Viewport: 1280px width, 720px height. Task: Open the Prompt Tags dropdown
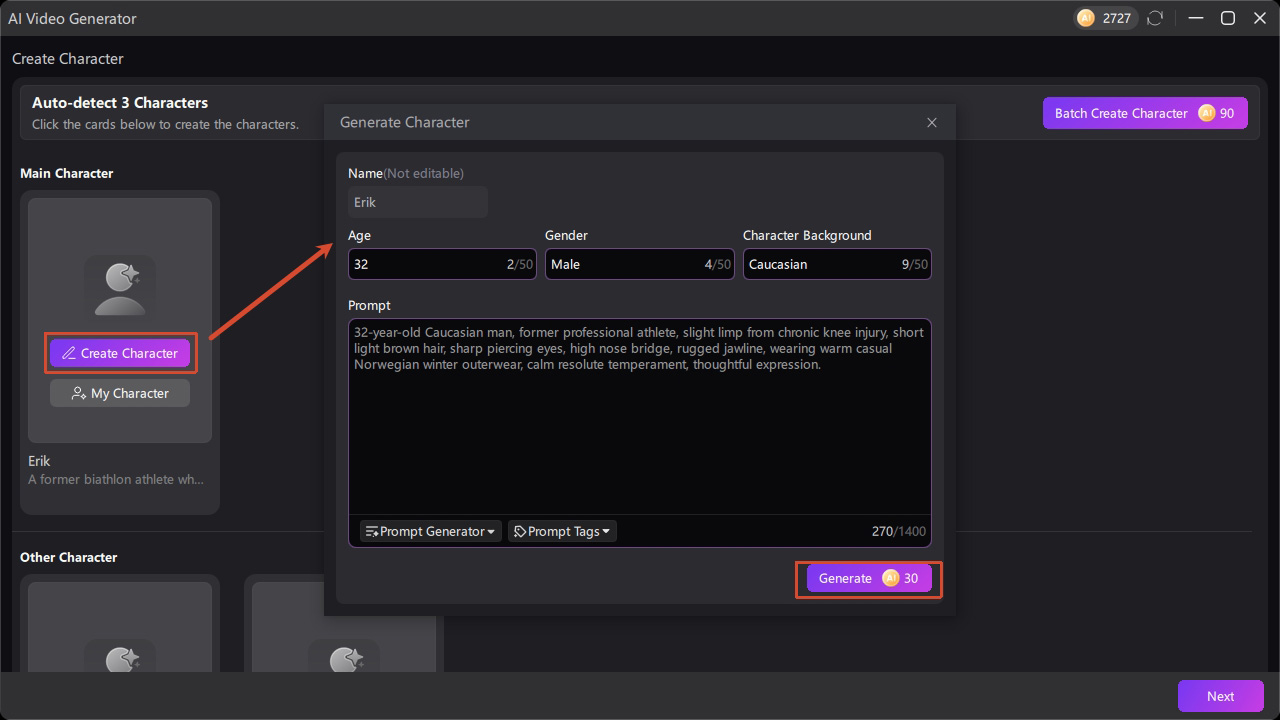562,531
